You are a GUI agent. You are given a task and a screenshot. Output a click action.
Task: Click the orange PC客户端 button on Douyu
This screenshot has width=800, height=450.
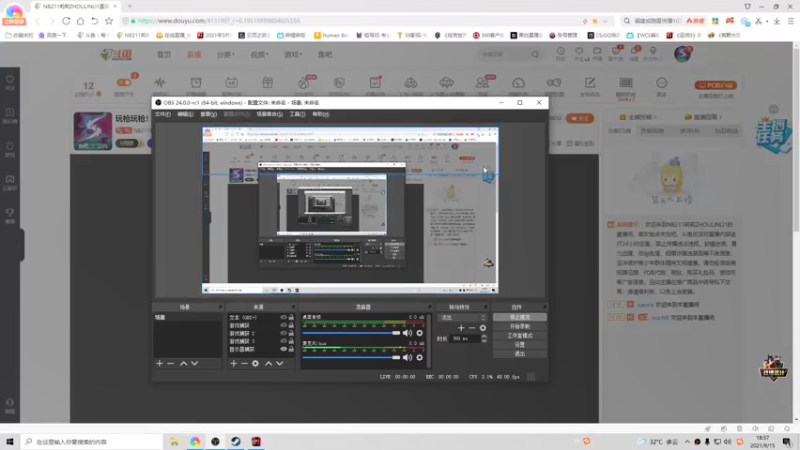pyautogui.click(x=715, y=85)
